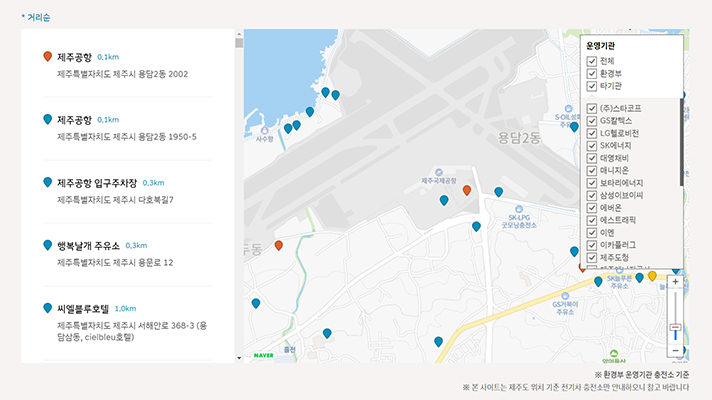
Task: Toggle the 타기관 checkbox
Action: (x=592, y=86)
